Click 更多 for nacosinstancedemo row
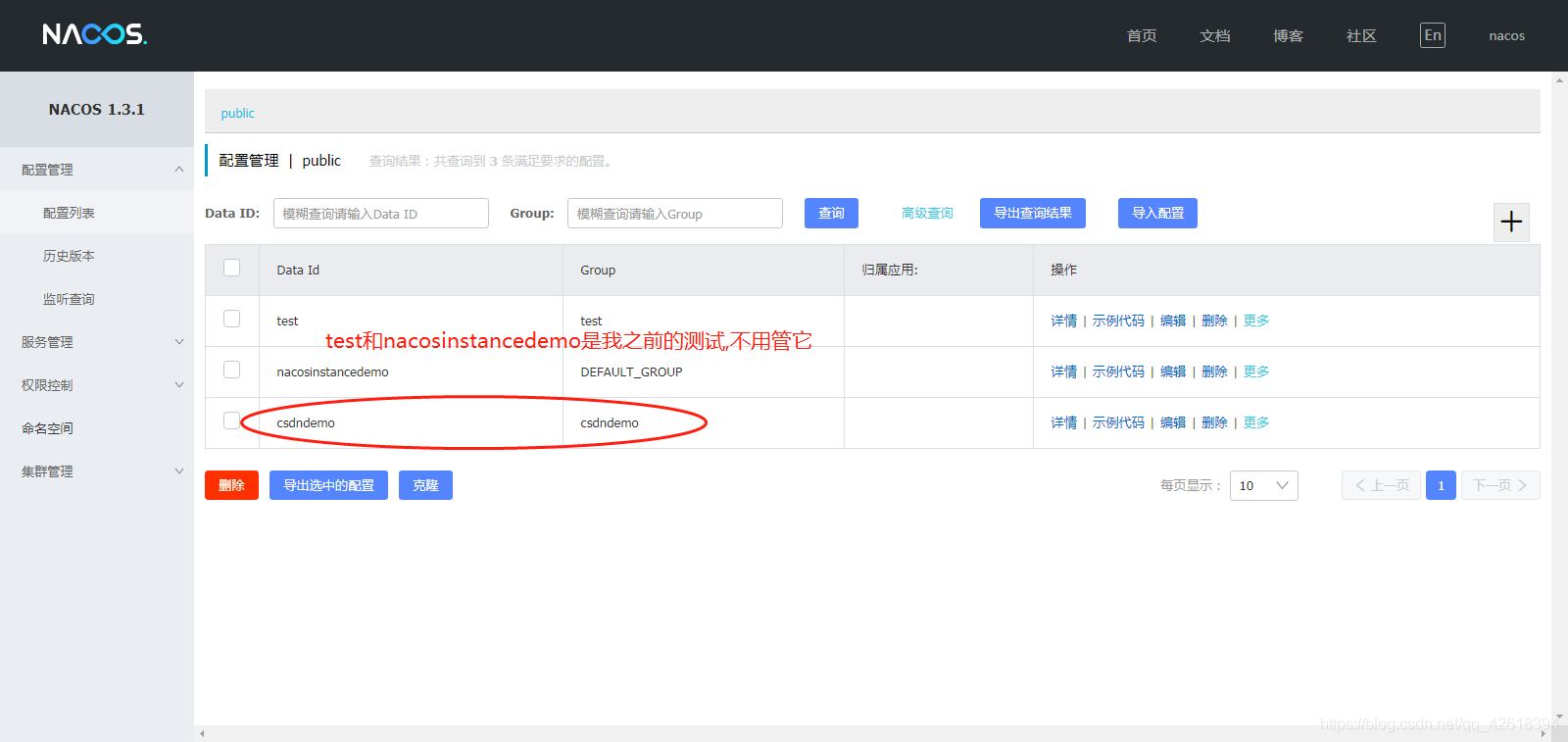 pos(1256,371)
